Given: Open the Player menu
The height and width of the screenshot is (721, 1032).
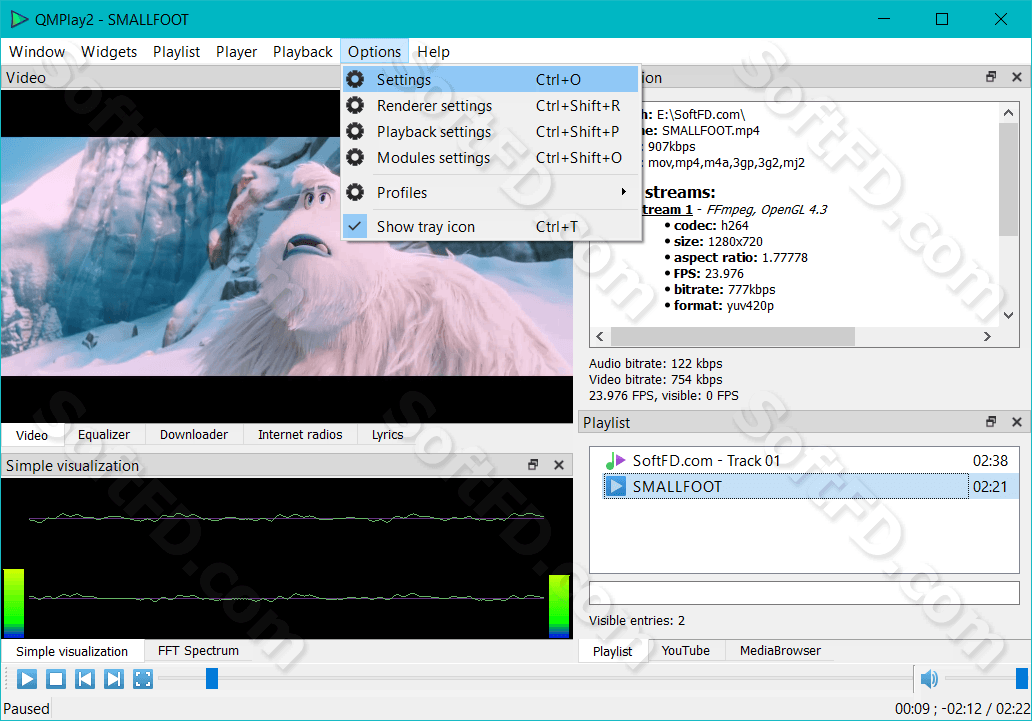Looking at the screenshot, I should coord(236,52).
